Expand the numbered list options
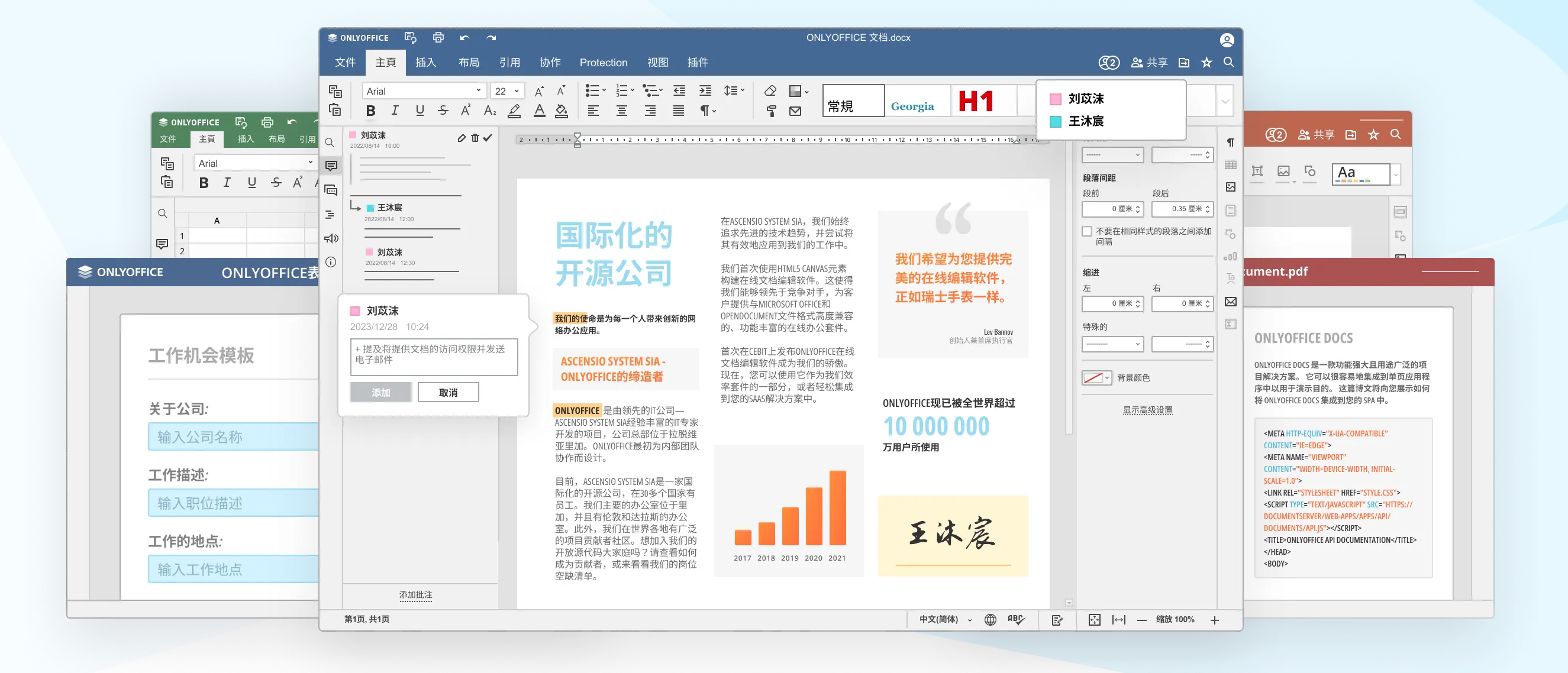This screenshot has width=1568, height=673. [x=633, y=90]
